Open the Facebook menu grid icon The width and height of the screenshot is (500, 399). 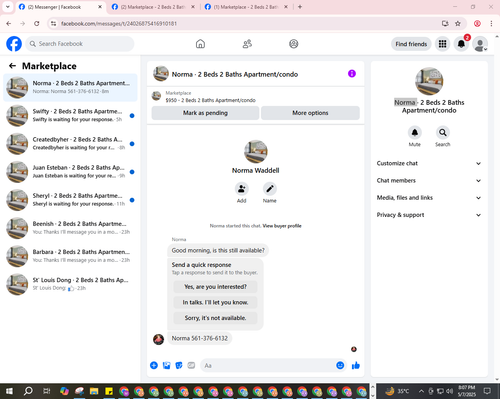(442, 44)
